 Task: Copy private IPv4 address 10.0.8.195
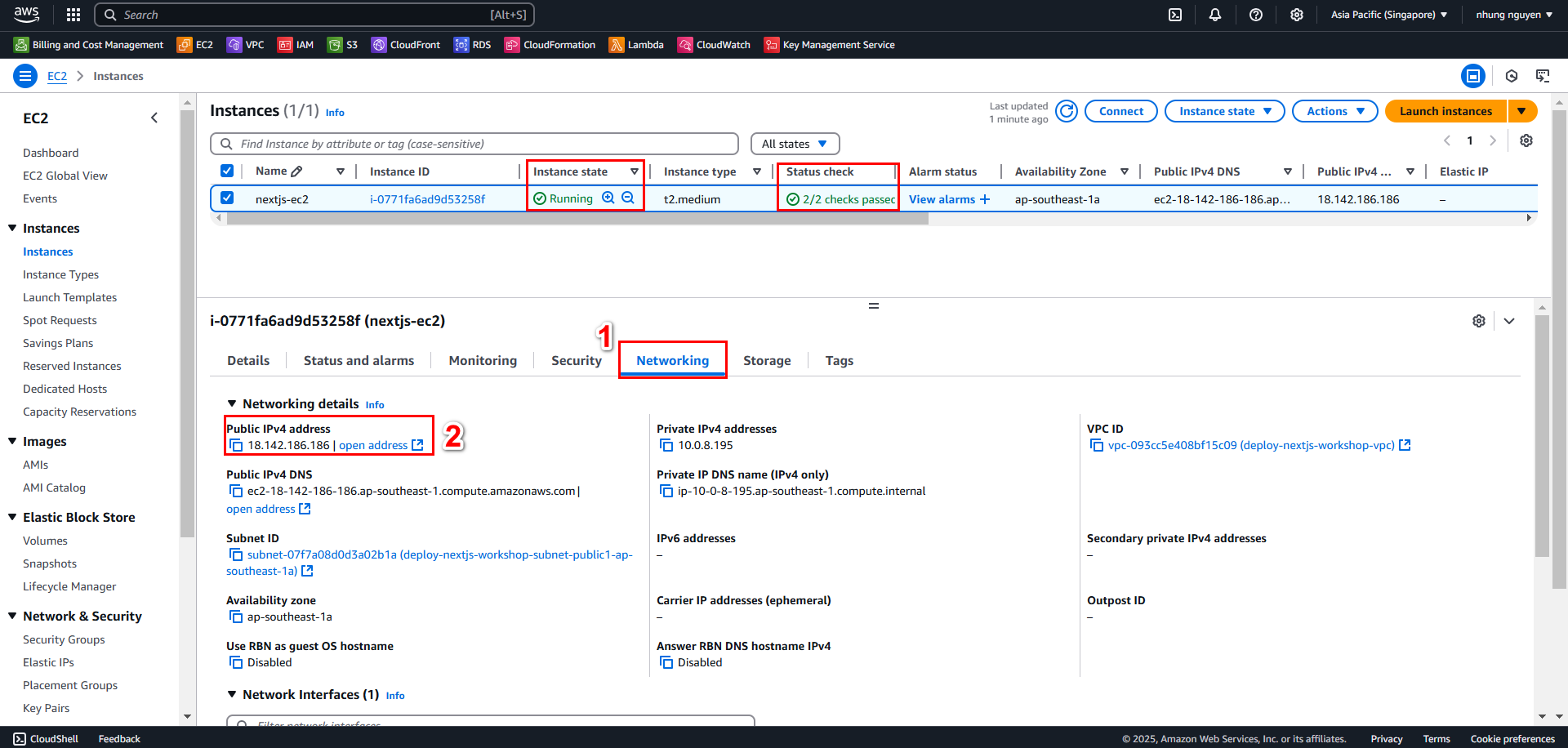click(666, 445)
